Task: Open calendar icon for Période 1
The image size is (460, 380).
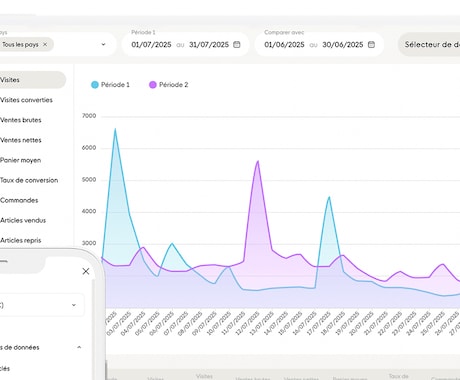Action: [x=237, y=44]
